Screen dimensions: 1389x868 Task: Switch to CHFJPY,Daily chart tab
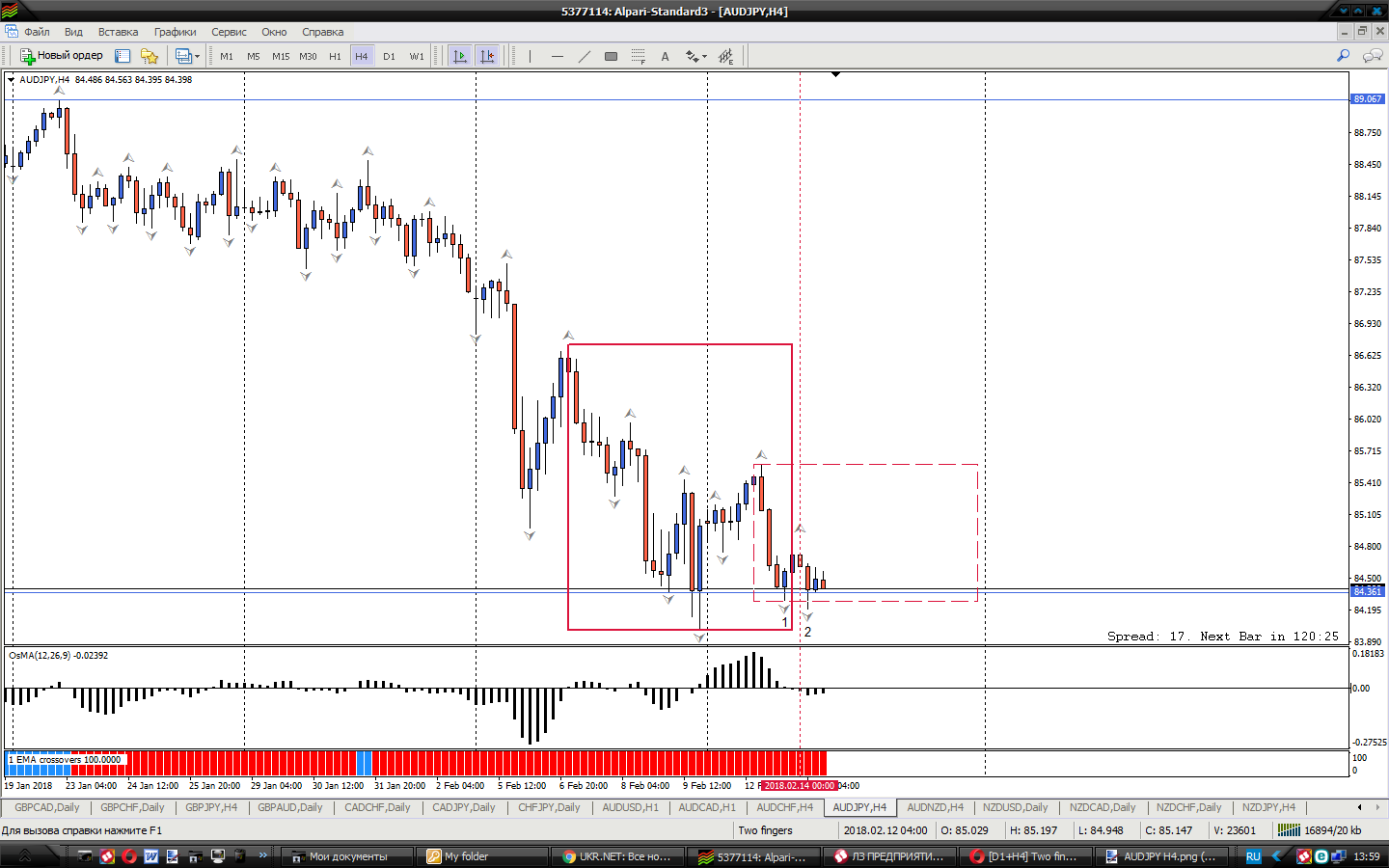click(549, 807)
